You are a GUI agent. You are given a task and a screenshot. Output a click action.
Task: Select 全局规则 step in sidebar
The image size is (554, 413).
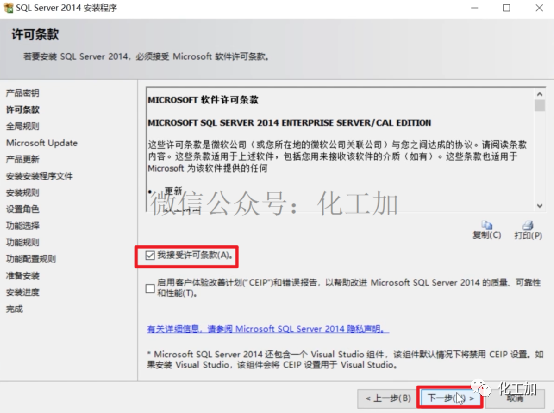[x=23, y=126]
